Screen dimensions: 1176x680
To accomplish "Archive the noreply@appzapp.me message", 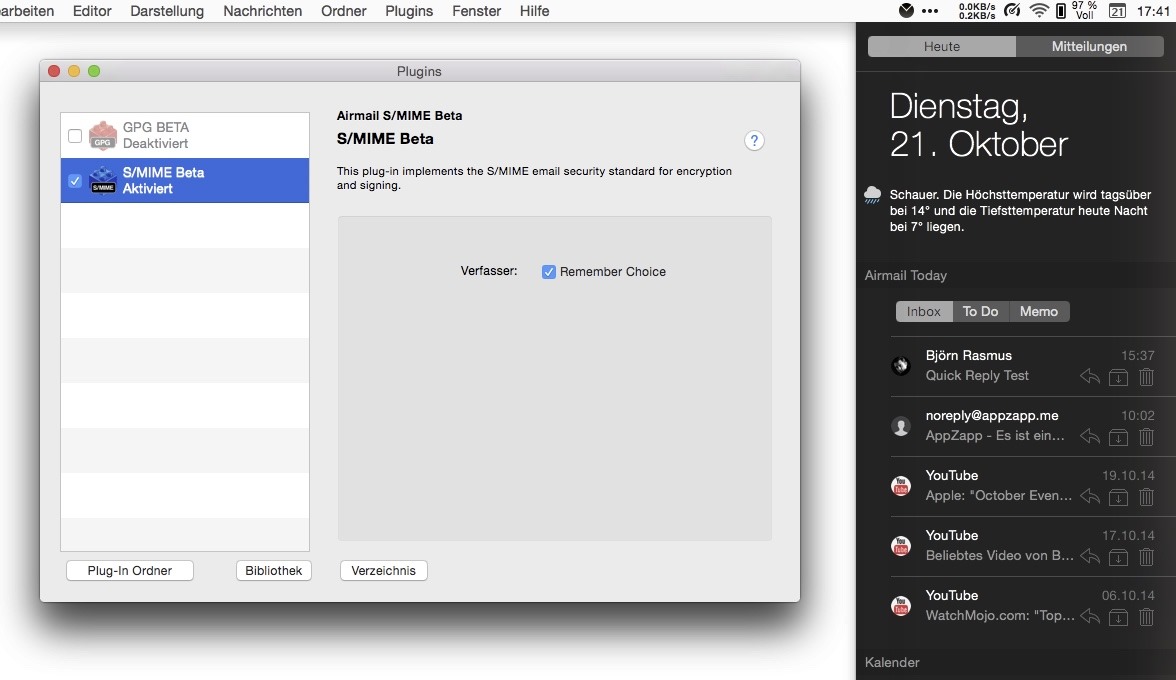I will pos(1119,437).
